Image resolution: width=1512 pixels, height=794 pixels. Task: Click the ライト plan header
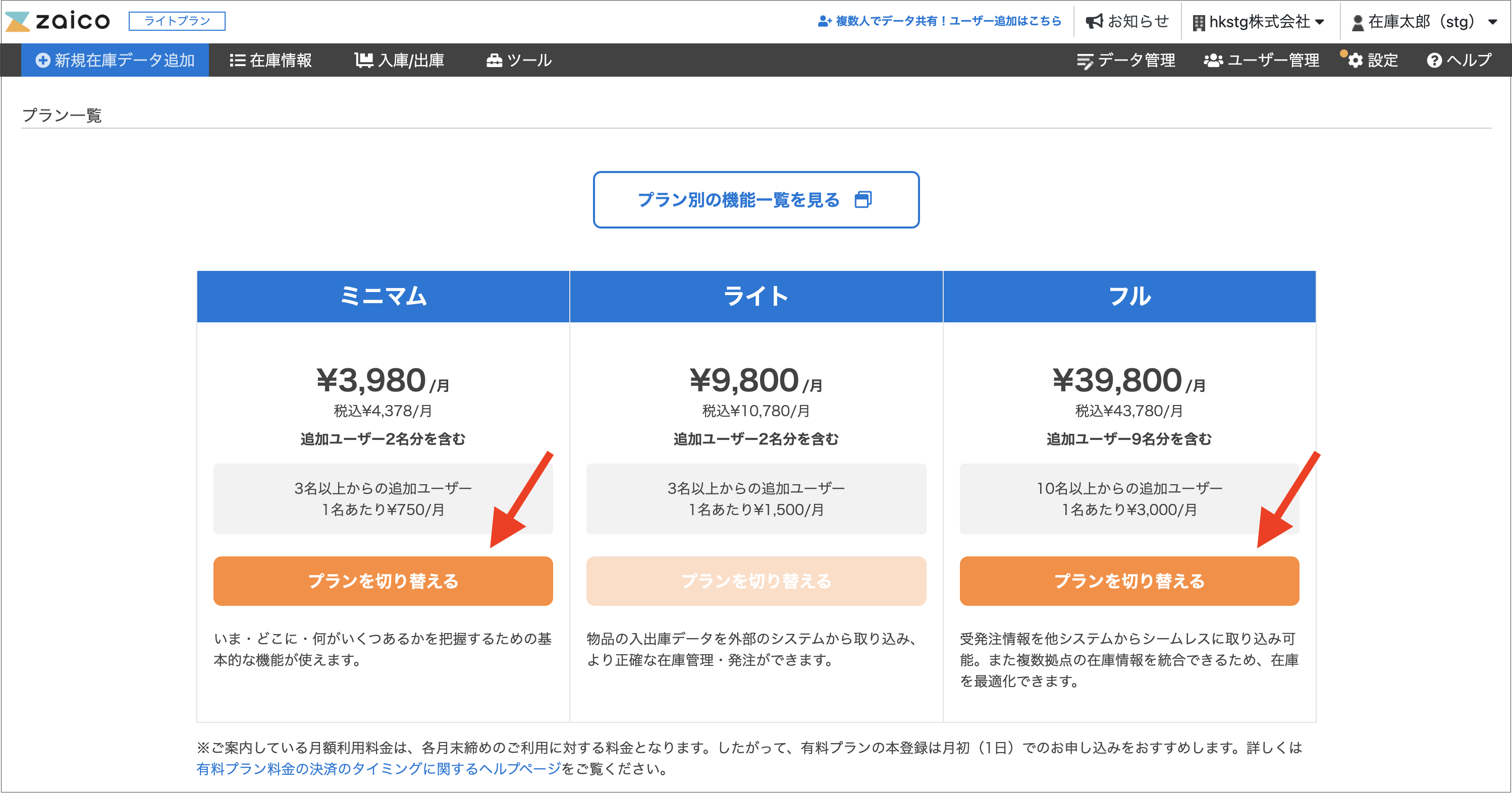756,296
